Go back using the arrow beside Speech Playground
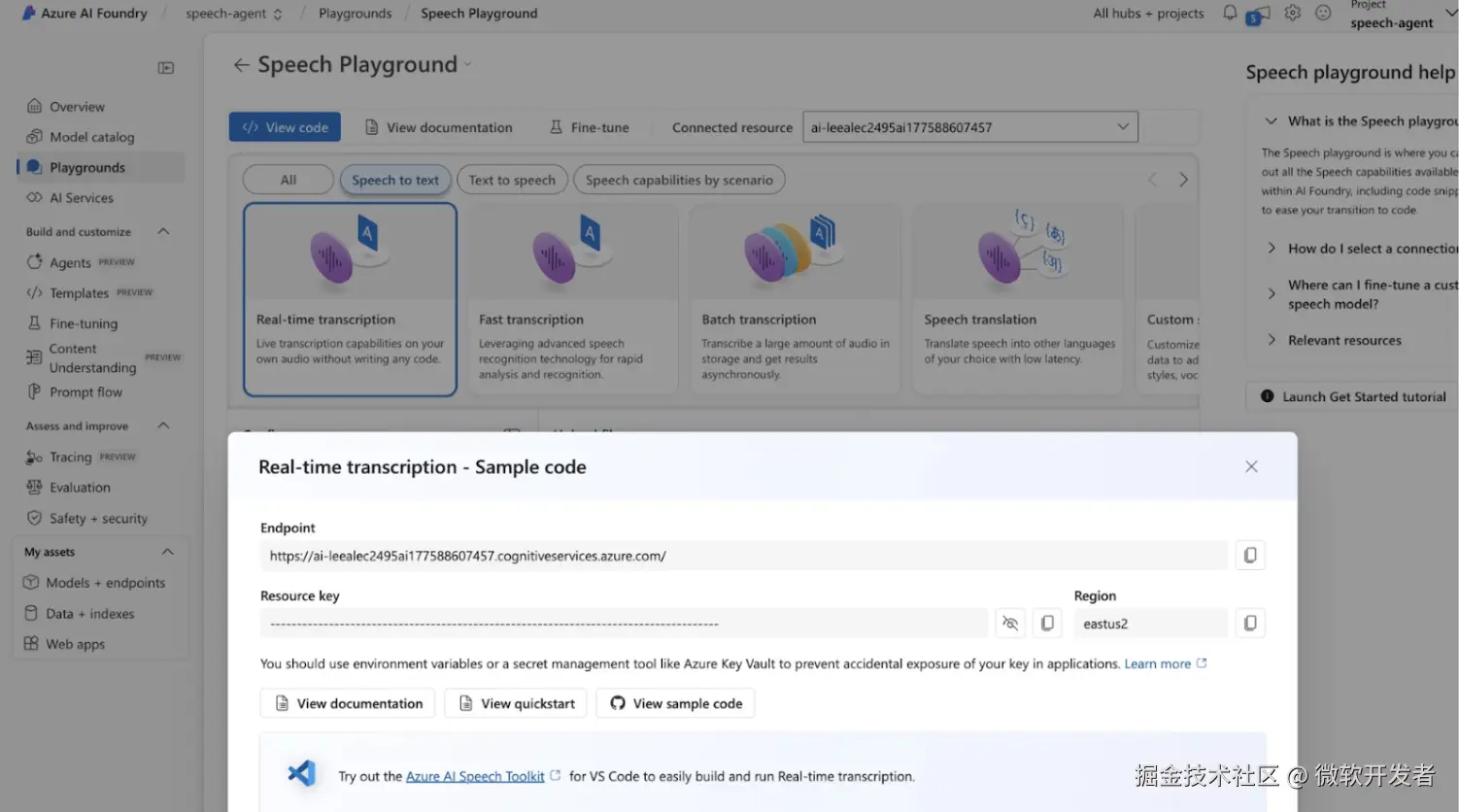The width and height of the screenshot is (1459, 812). (x=241, y=65)
